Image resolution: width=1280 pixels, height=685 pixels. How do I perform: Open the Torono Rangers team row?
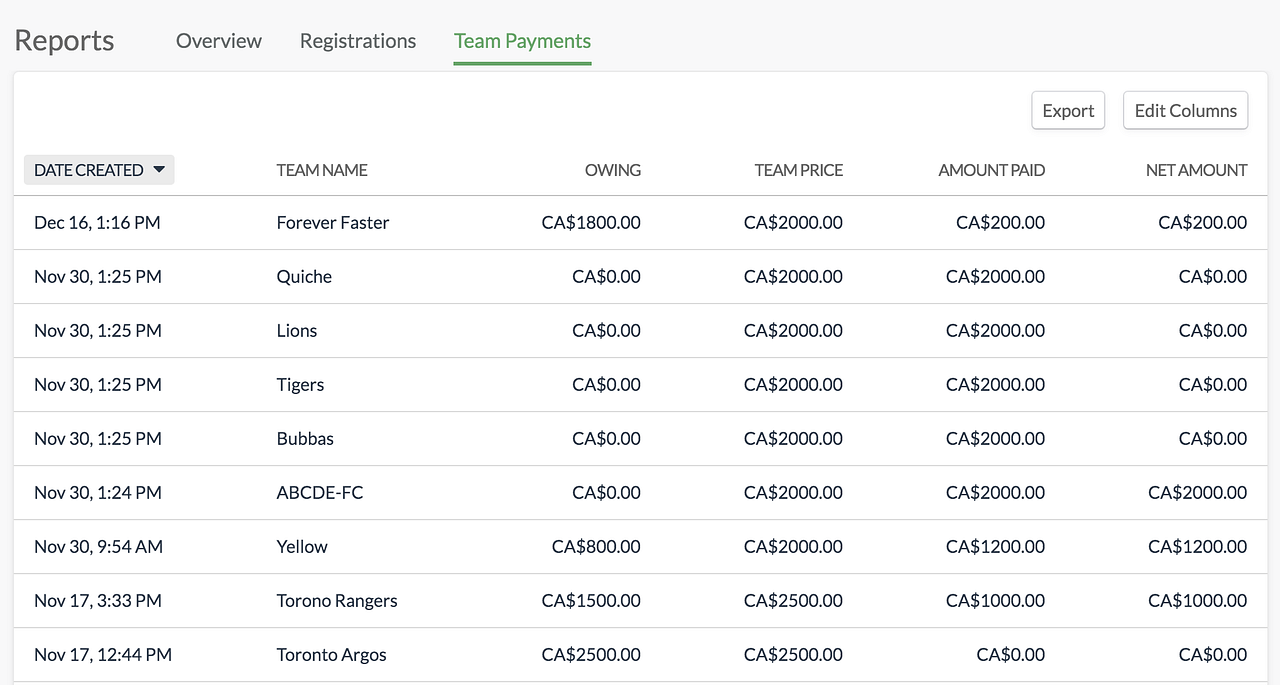pyautogui.click(x=337, y=601)
